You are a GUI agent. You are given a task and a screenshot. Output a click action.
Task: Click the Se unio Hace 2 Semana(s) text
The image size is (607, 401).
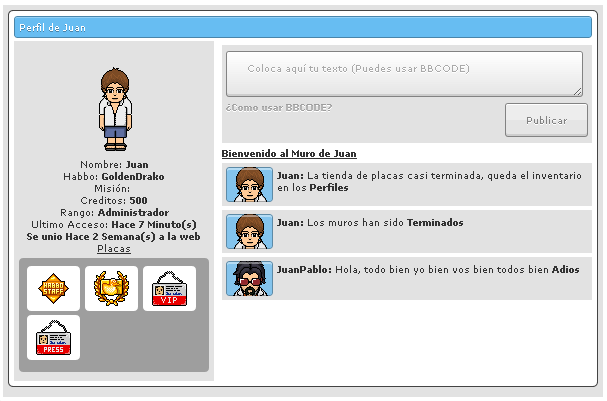tap(113, 236)
